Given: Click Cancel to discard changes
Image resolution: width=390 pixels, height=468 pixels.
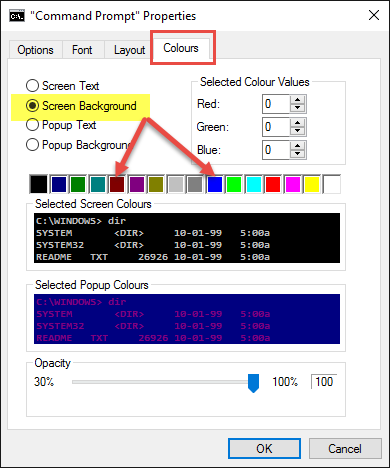Looking at the screenshot, I should 345,449.
